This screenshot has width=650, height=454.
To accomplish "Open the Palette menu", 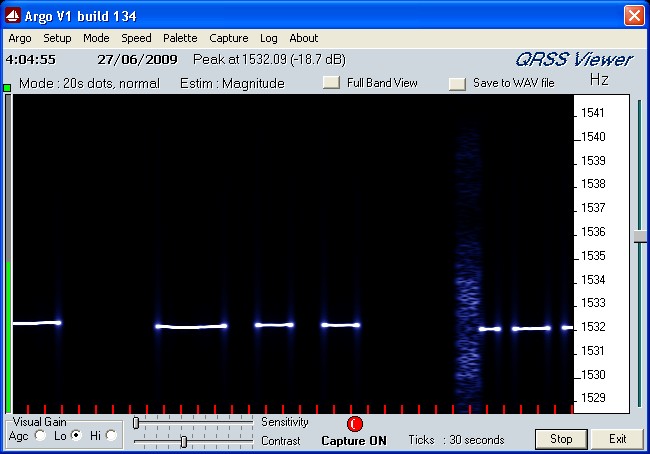I will 181,38.
